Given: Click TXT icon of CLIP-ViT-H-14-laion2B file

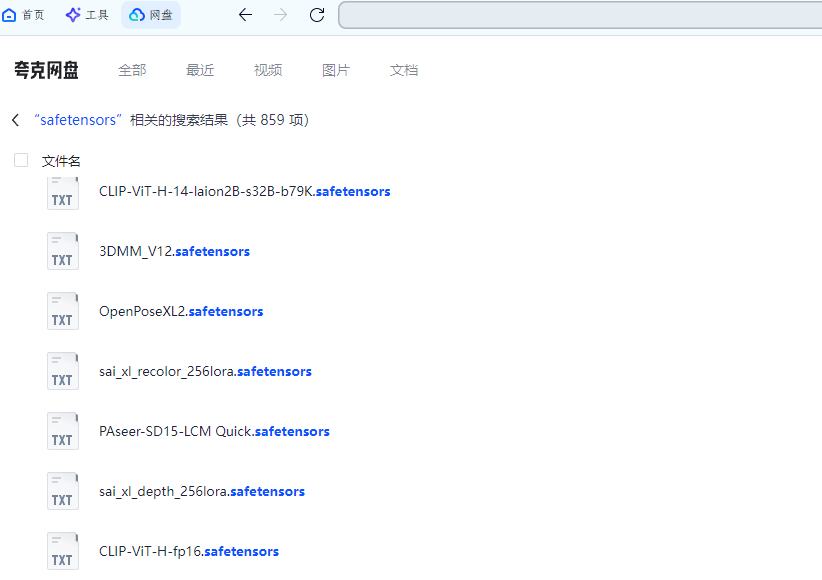Looking at the screenshot, I should coord(63,193).
